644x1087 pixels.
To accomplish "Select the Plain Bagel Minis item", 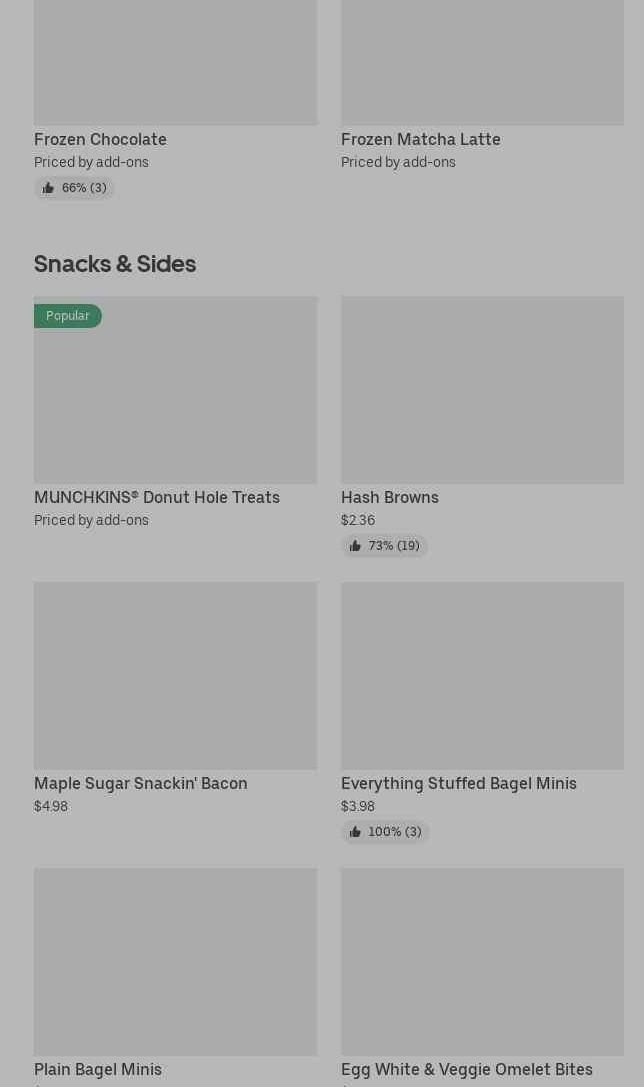I will click(98, 1069).
